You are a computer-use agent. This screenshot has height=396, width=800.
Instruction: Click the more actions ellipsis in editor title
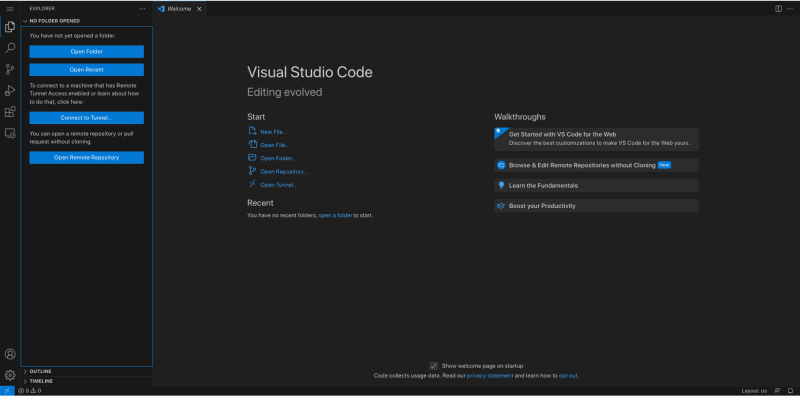791,9
